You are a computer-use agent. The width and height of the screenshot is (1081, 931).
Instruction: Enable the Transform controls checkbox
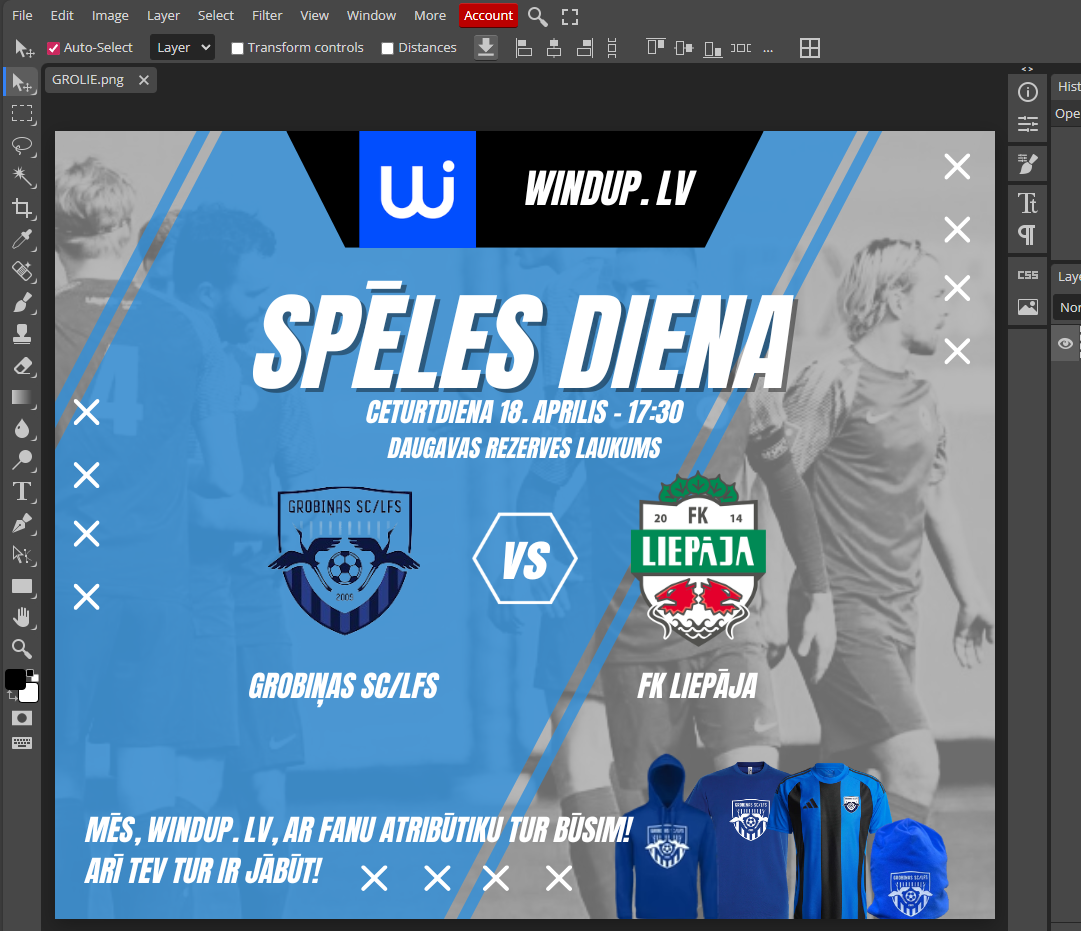point(237,48)
